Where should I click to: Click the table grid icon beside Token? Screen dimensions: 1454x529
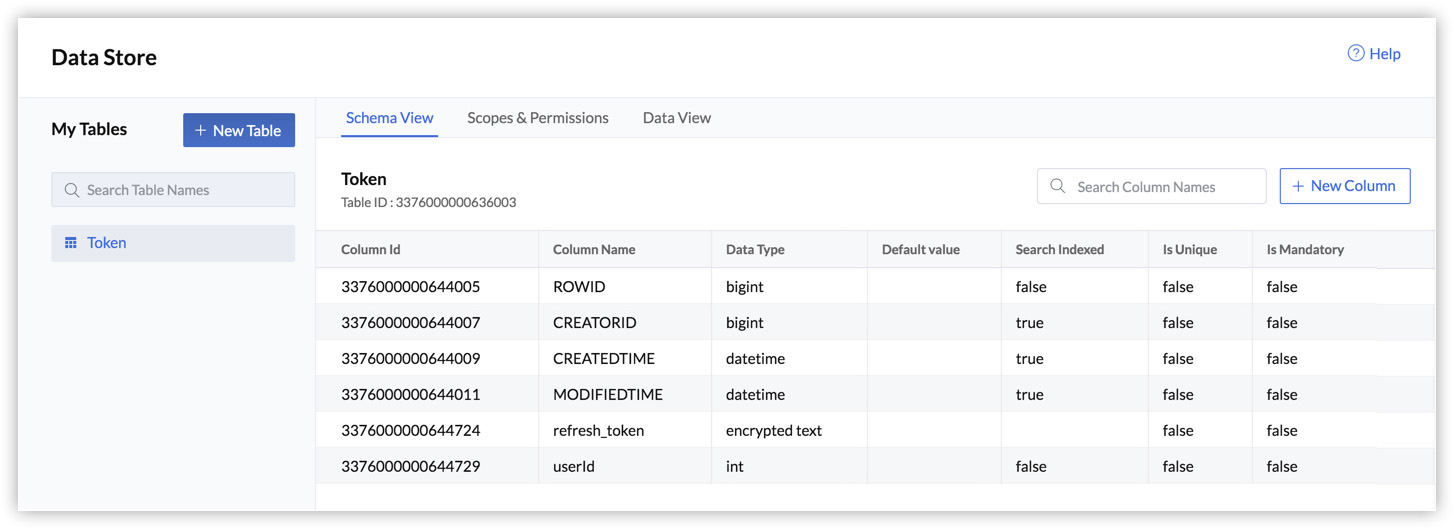click(x=71, y=243)
